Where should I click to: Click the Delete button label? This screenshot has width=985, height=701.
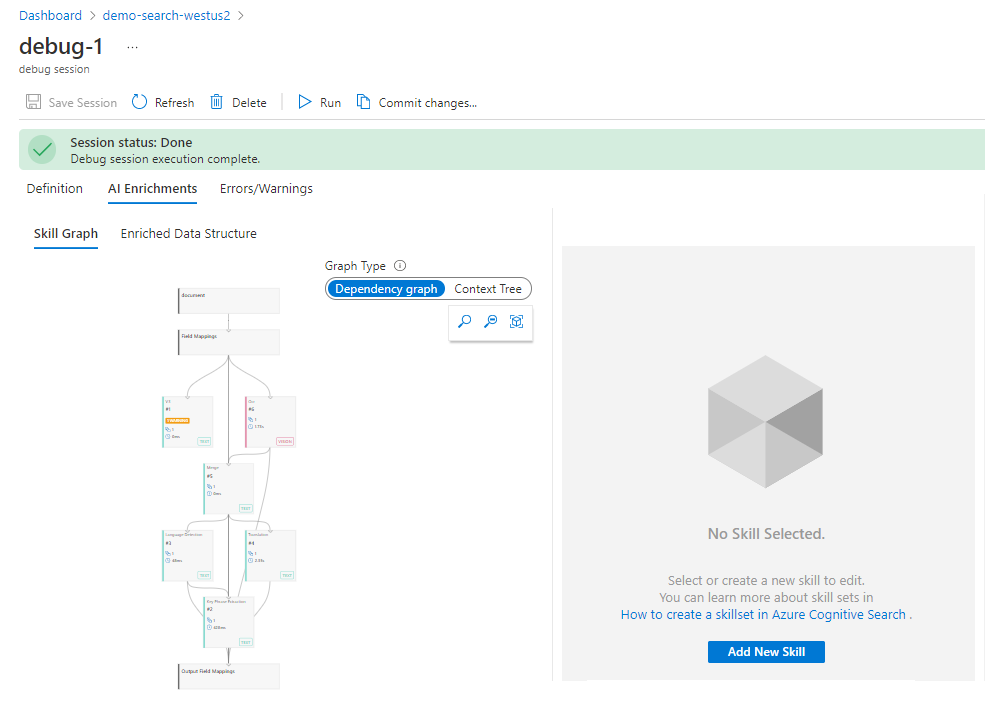(249, 102)
